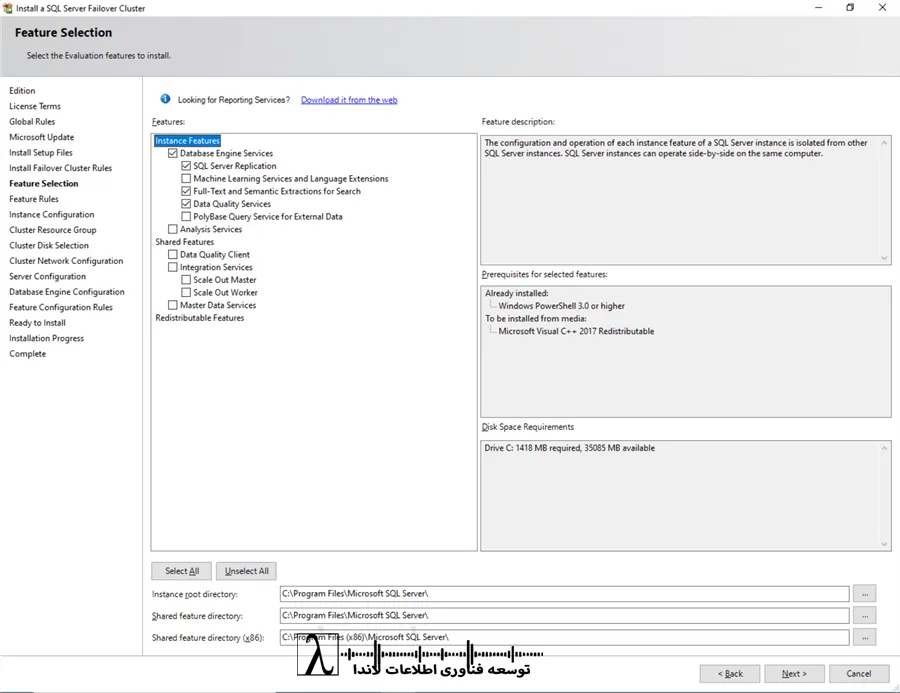Proceed with the Next button
Image resolution: width=900 pixels, height=693 pixels.
[x=794, y=673]
